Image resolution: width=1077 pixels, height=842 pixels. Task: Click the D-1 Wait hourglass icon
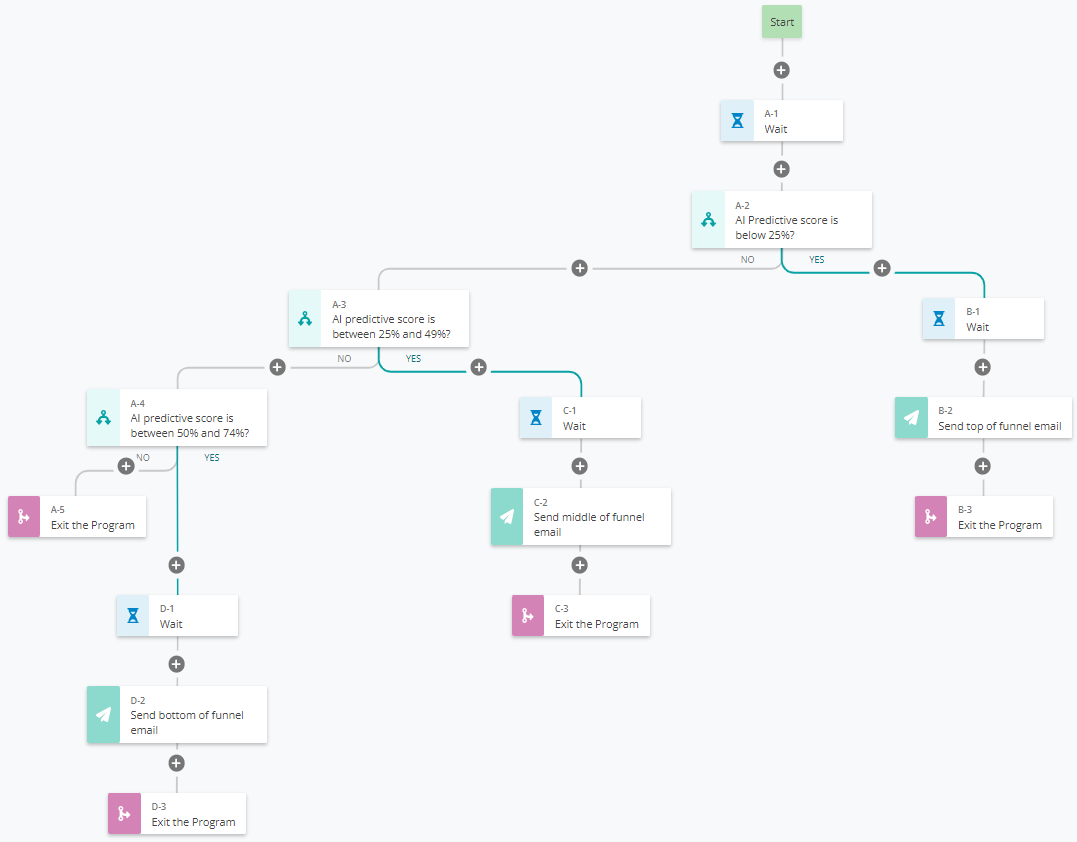pyautogui.click(x=133, y=615)
